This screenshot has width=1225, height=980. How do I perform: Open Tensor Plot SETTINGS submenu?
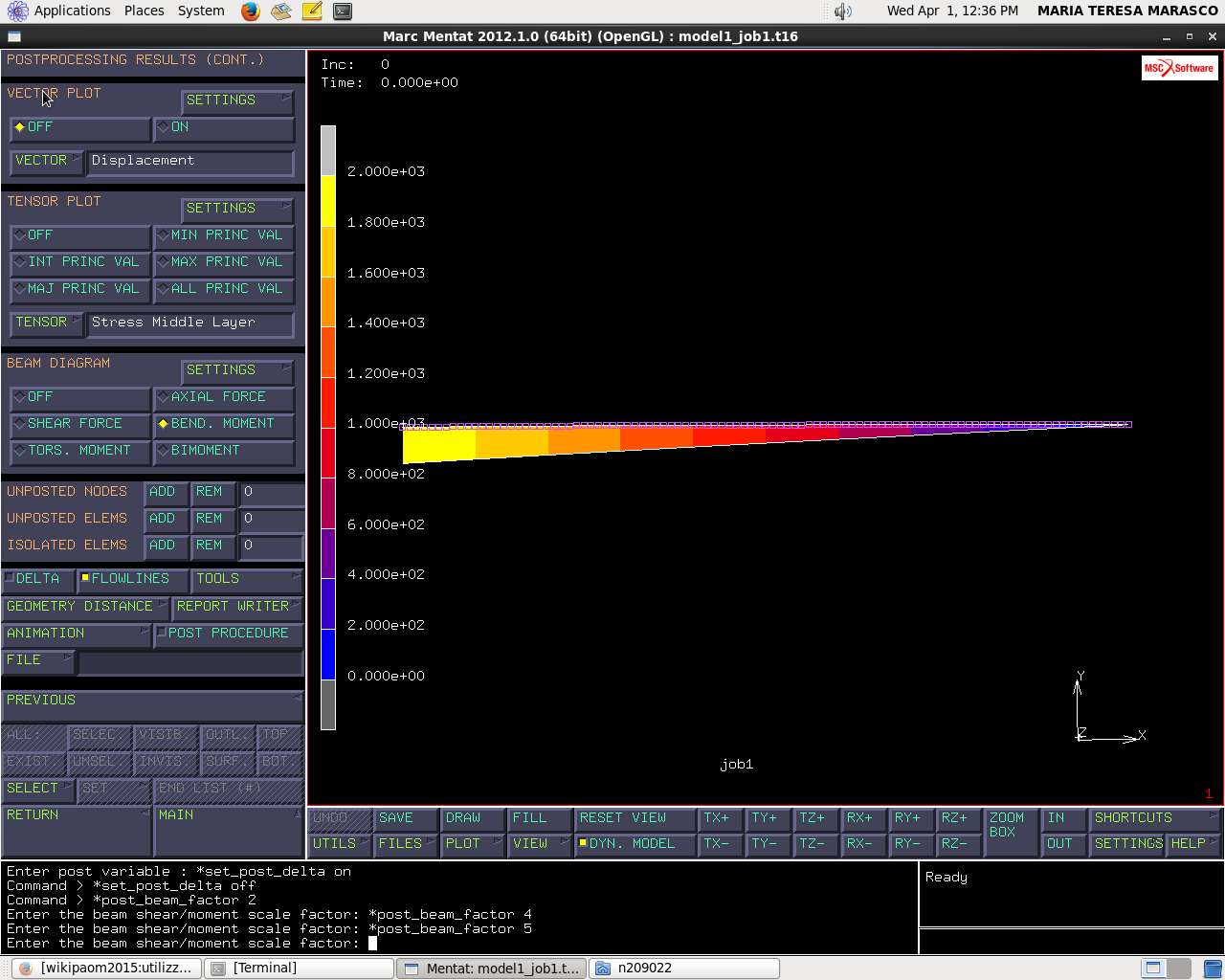237,210
